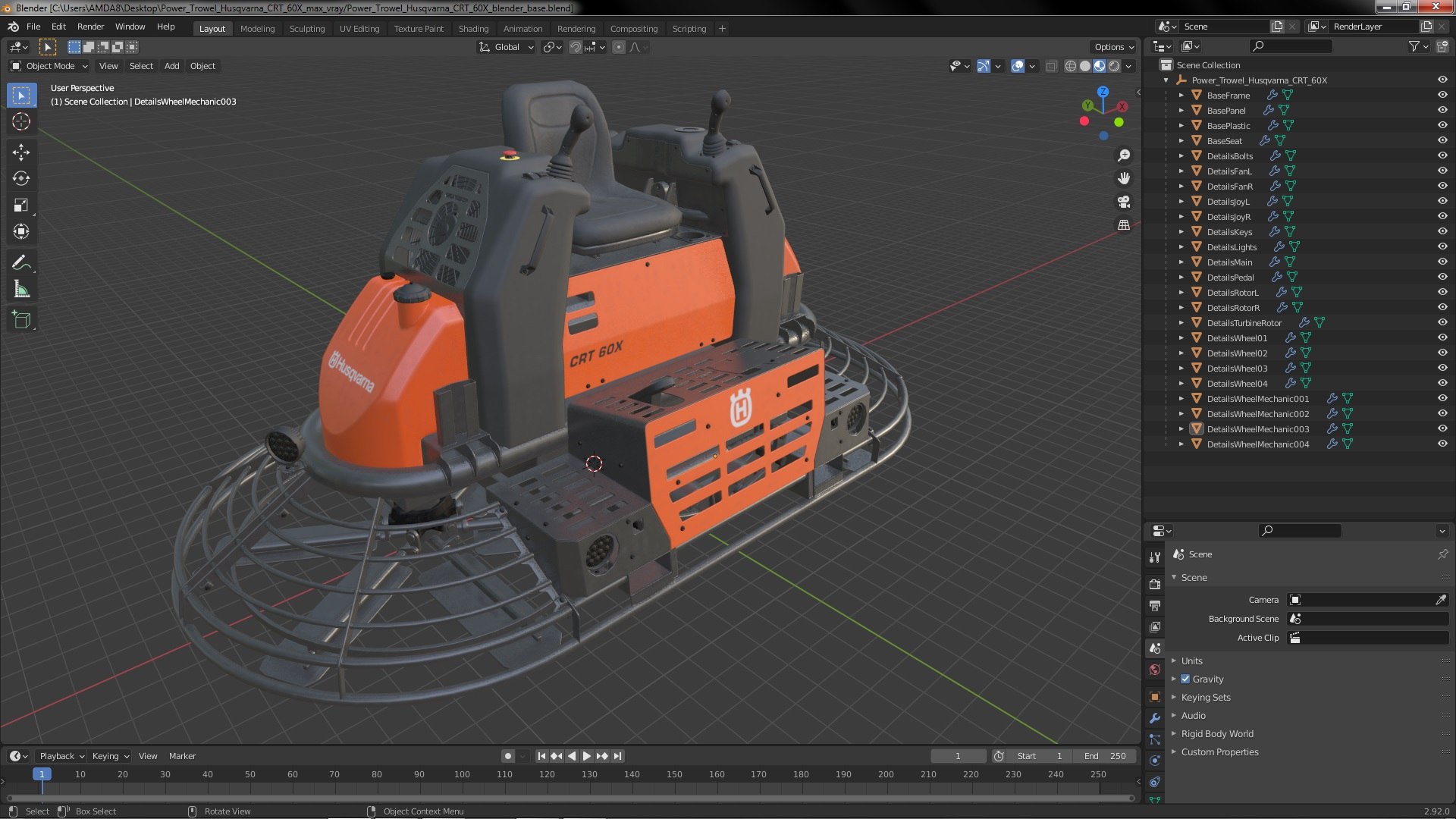
Task: Open the Add menu in viewport header
Action: 171,66
